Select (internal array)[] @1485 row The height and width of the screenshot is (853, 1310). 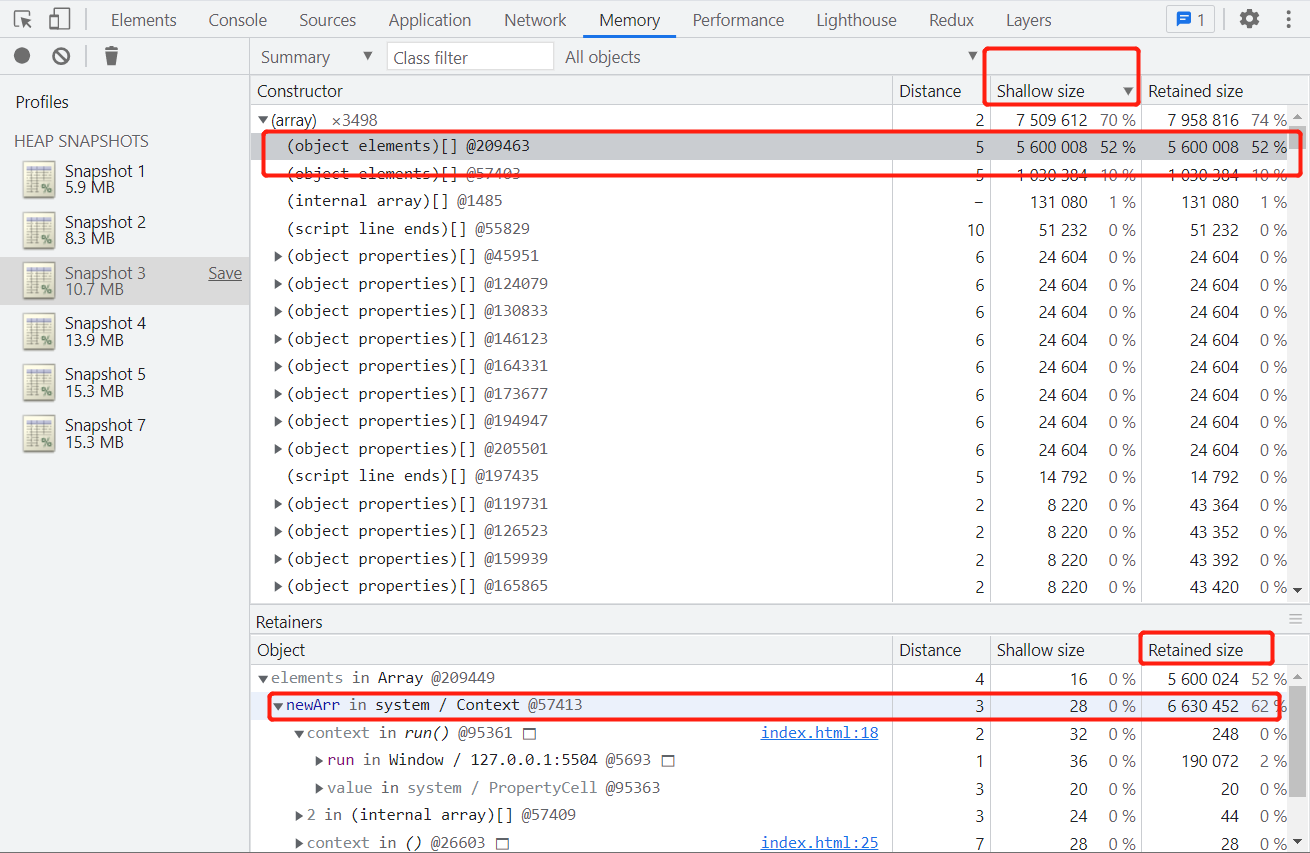pos(769,201)
